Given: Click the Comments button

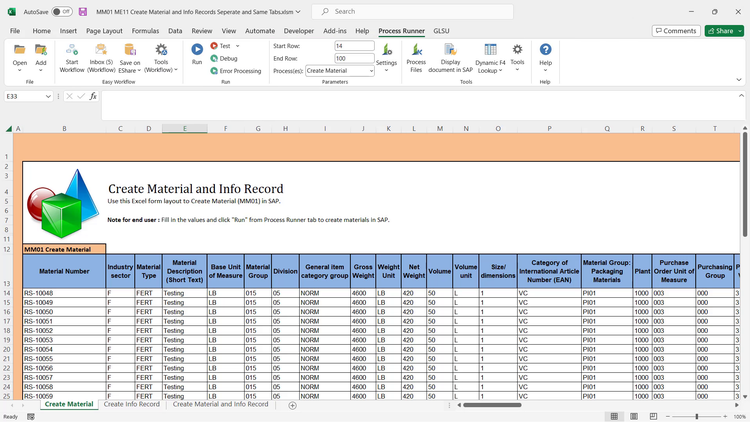Looking at the screenshot, I should click(x=676, y=31).
